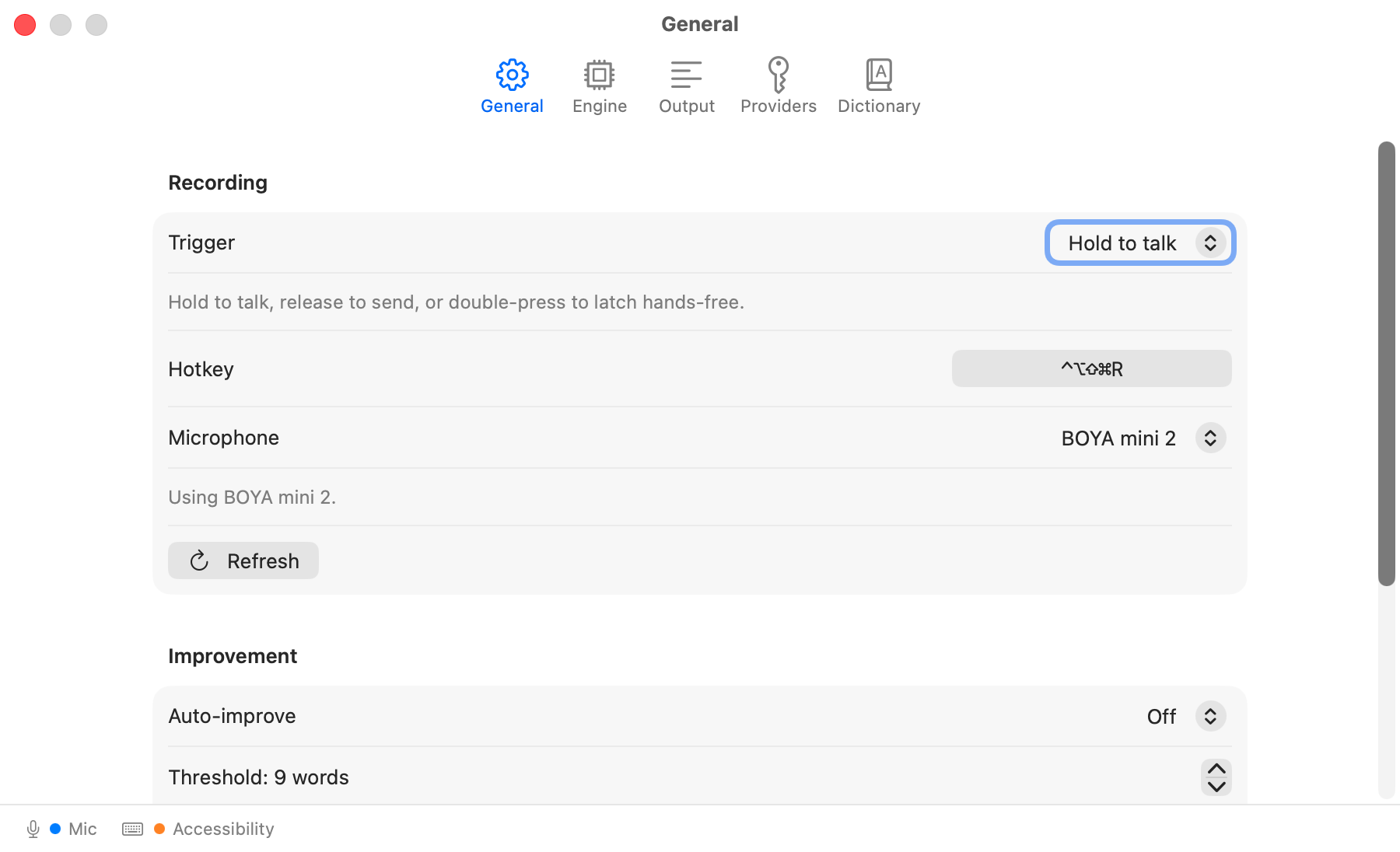1400x852 pixels.
Task: Click the 'Threshold: 9 words' label
Action: click(258, 777)
